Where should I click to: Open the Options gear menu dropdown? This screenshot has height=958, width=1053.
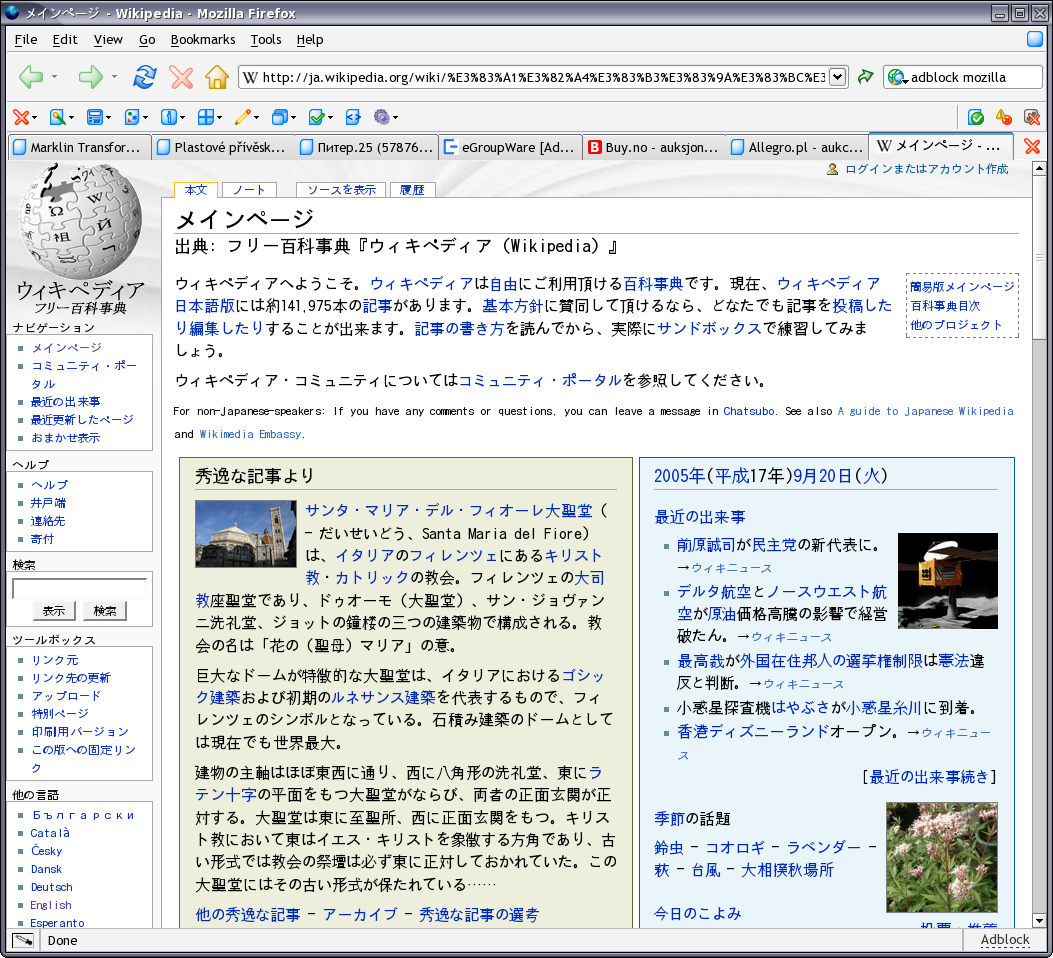pos(385,117)
